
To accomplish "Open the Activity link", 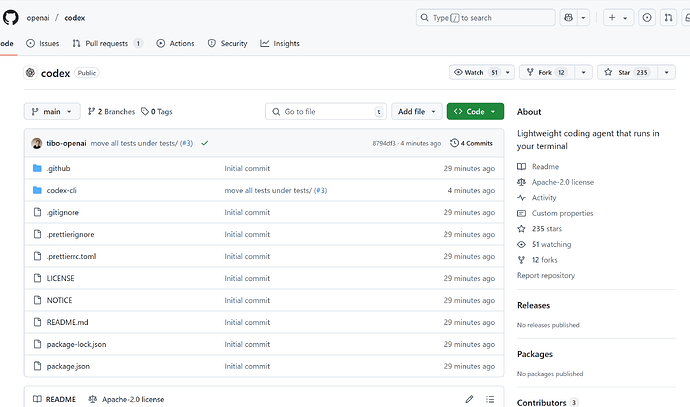I will [x=537, y=198].
